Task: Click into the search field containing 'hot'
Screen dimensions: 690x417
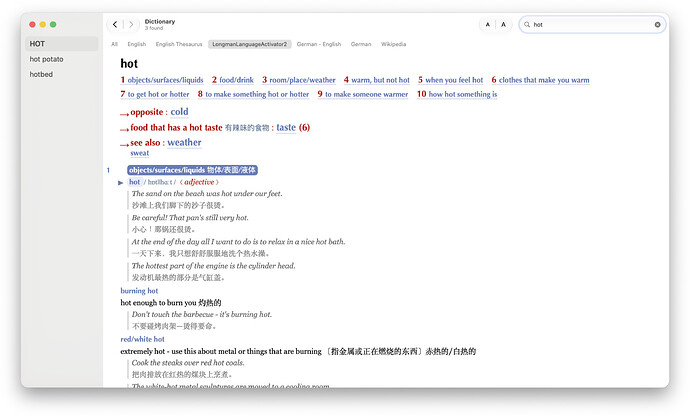Action: coord(592,25)
